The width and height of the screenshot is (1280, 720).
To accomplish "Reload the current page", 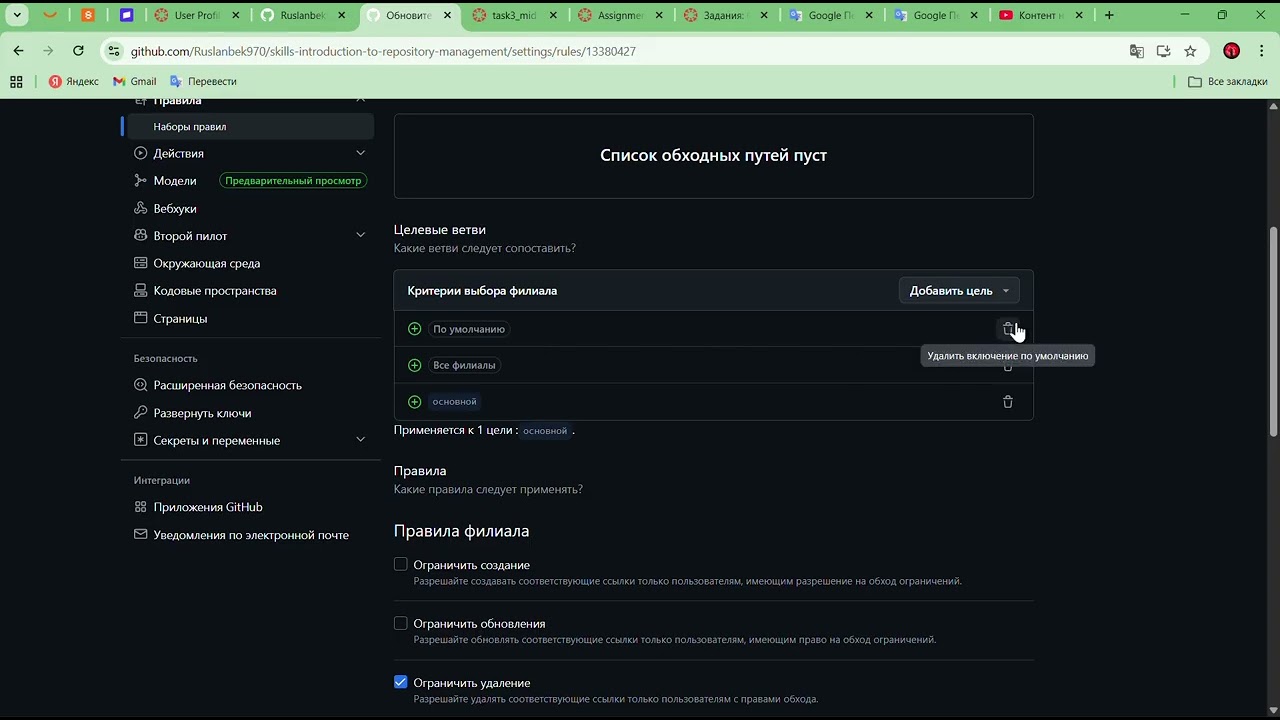I will coord(78,51).
